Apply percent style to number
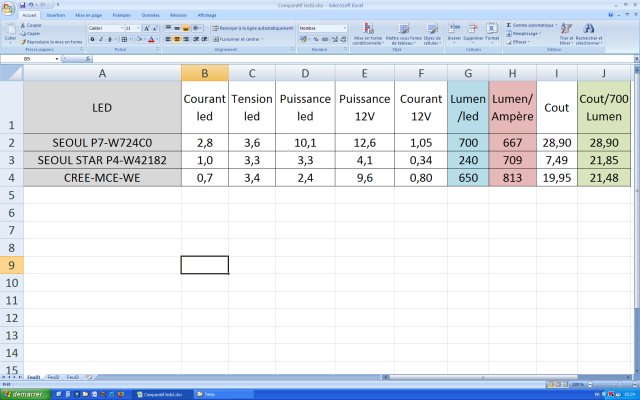Viewport: 640px width, 400px height. coord(316,39)
